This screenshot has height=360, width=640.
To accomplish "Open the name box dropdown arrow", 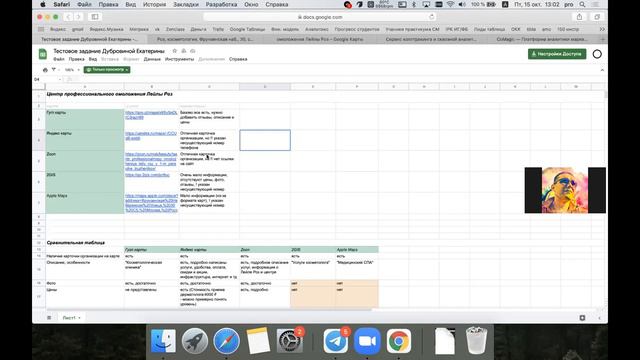I will point(60,79).
